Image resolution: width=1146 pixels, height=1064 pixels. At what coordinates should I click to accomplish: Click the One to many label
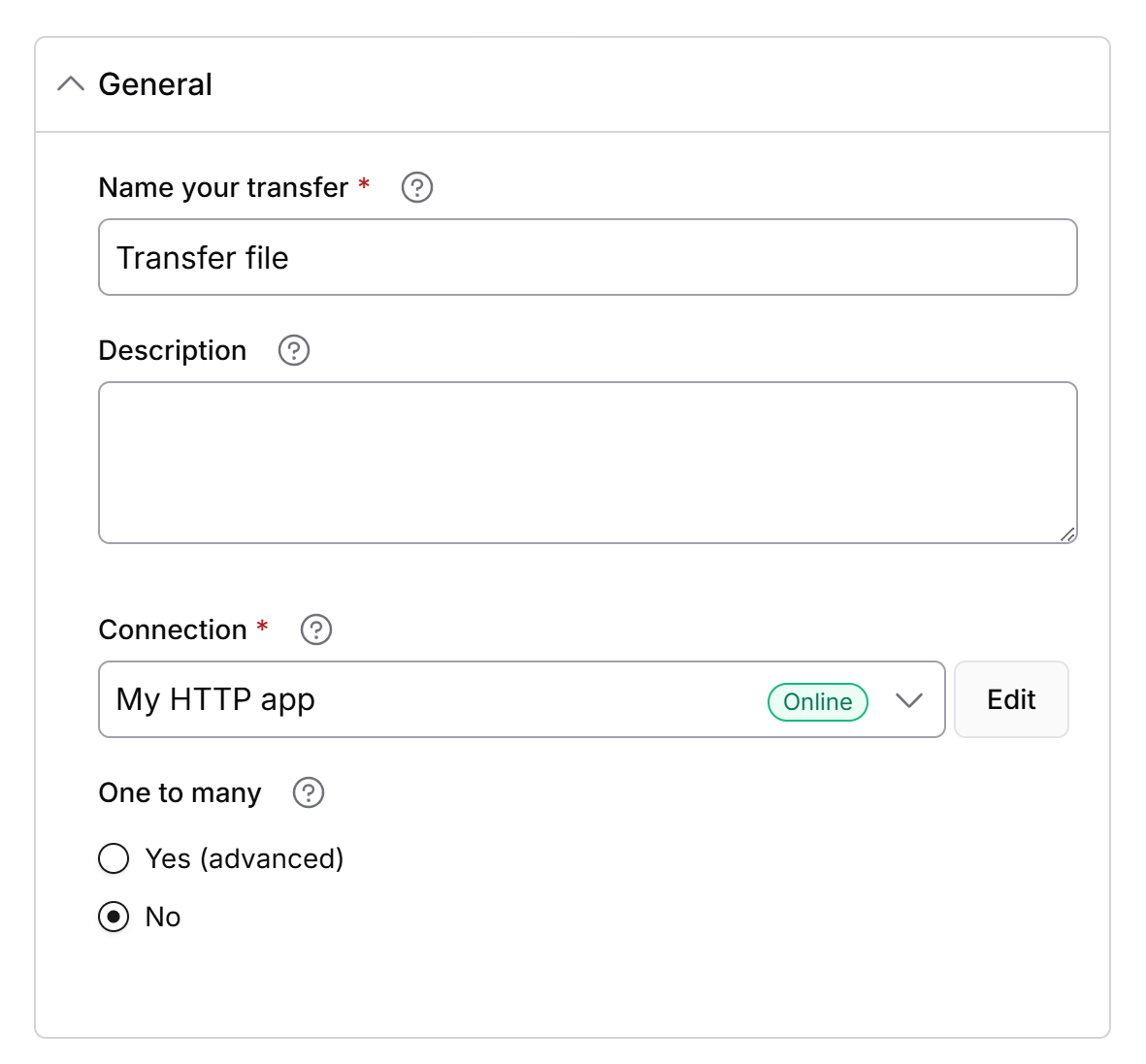tap(180, 792)
